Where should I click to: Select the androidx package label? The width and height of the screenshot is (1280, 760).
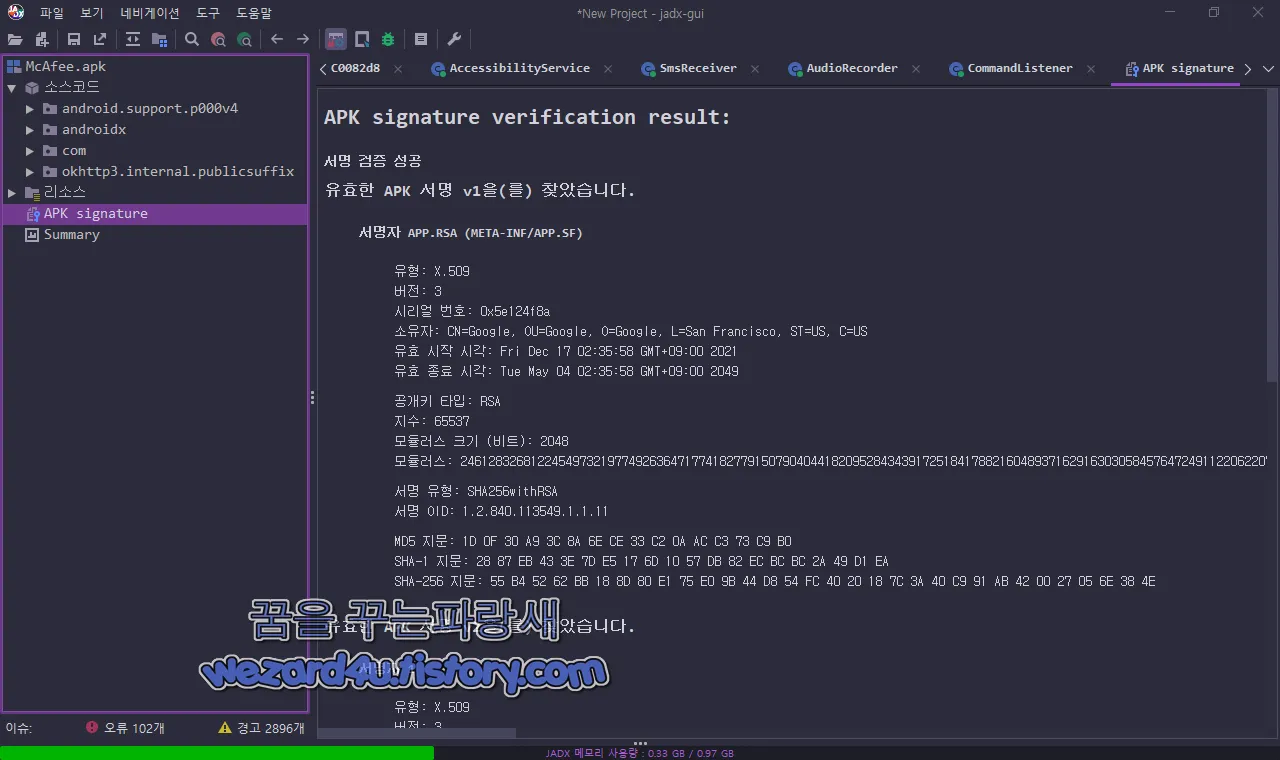(x=94, y=129)
